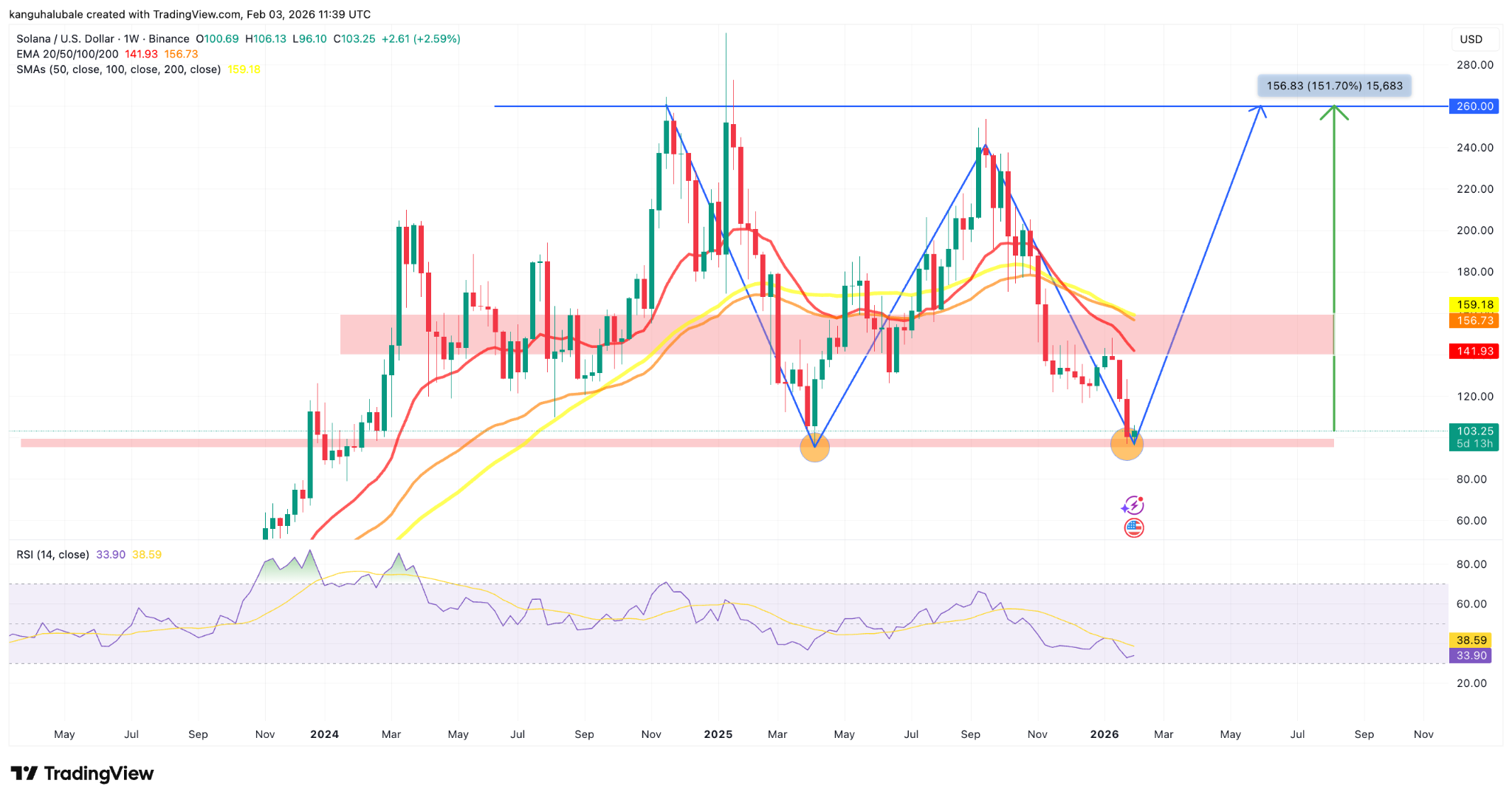Select the 2026 label on time axis
The image size is (1512, 800).
pos(1104,734)
